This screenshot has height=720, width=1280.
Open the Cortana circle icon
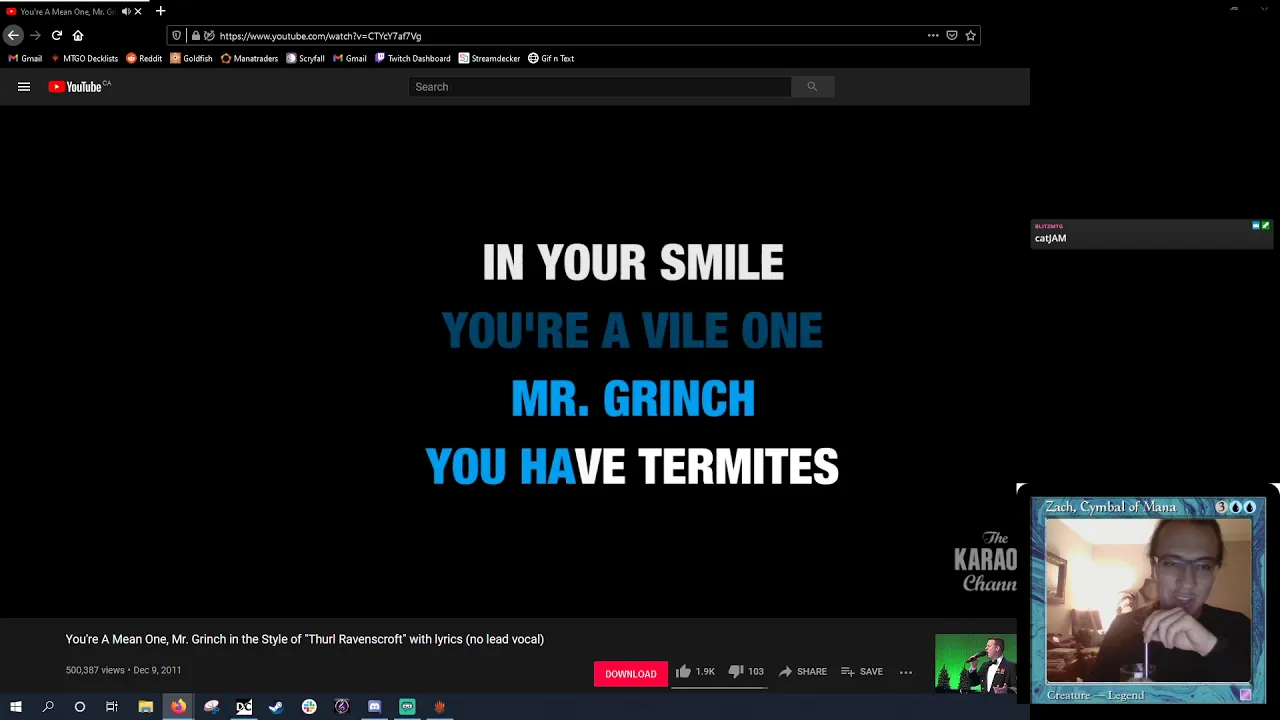(x=80, y=707)
